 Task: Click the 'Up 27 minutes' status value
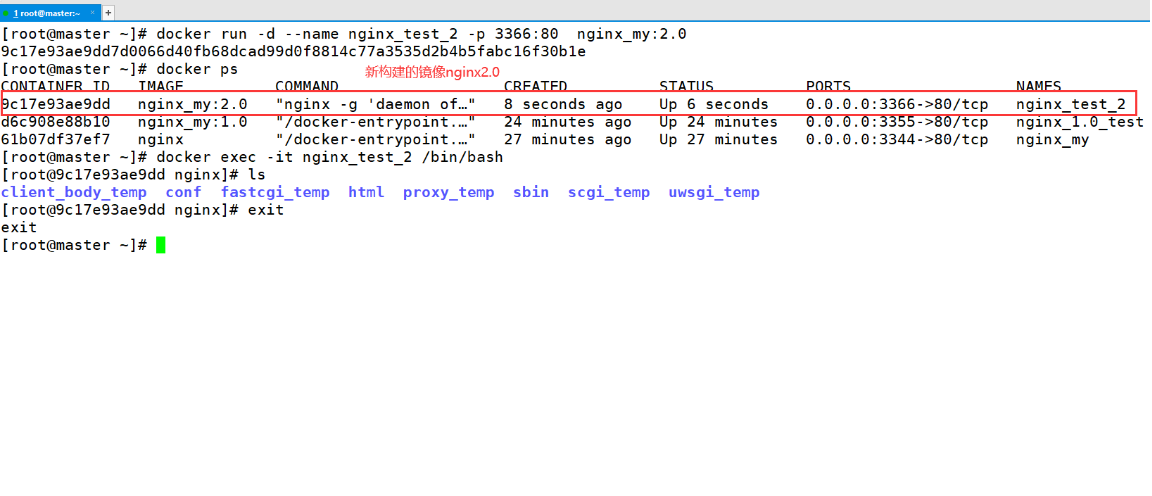(718, 140)
